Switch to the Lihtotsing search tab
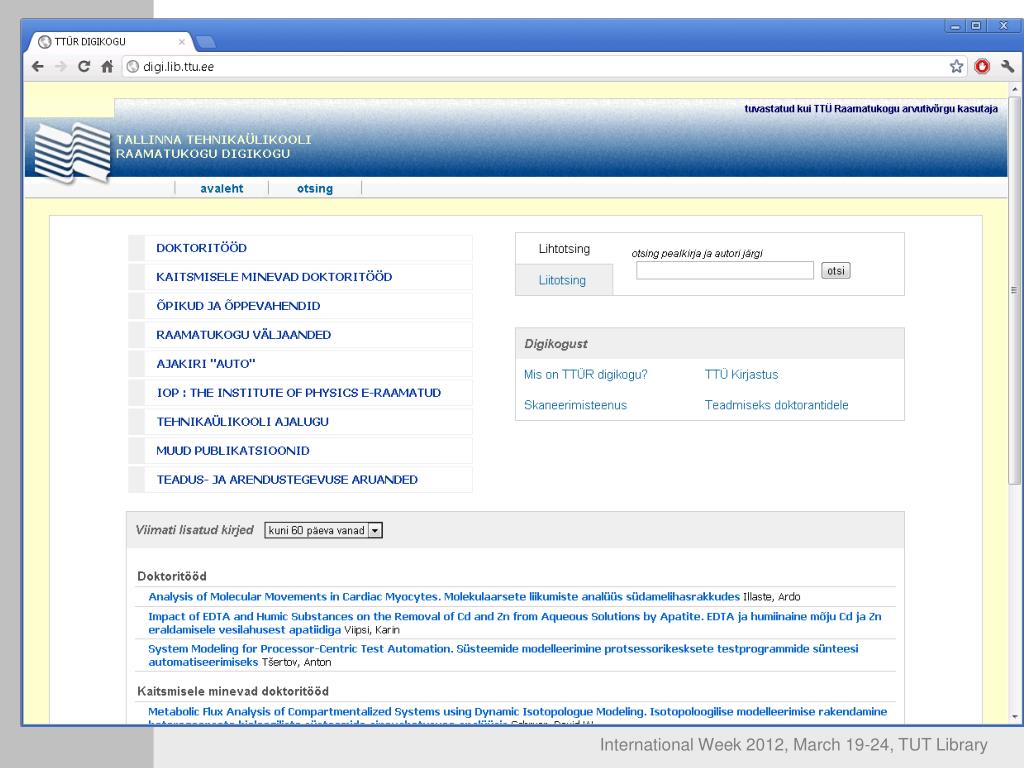 (x=564, y=249)
